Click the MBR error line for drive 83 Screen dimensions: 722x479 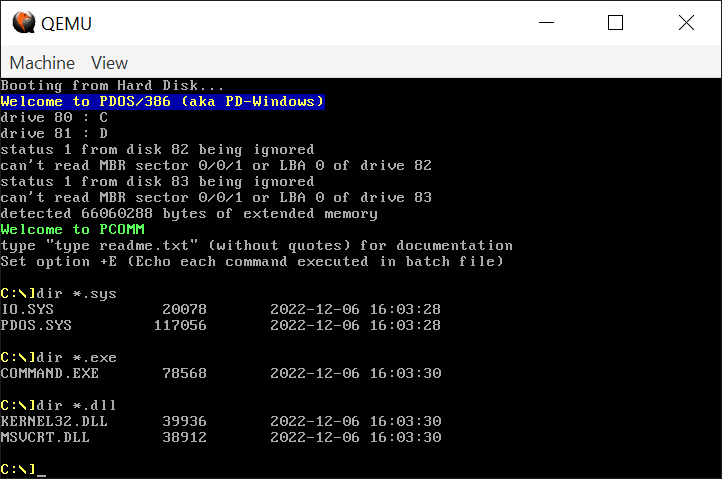216,198
